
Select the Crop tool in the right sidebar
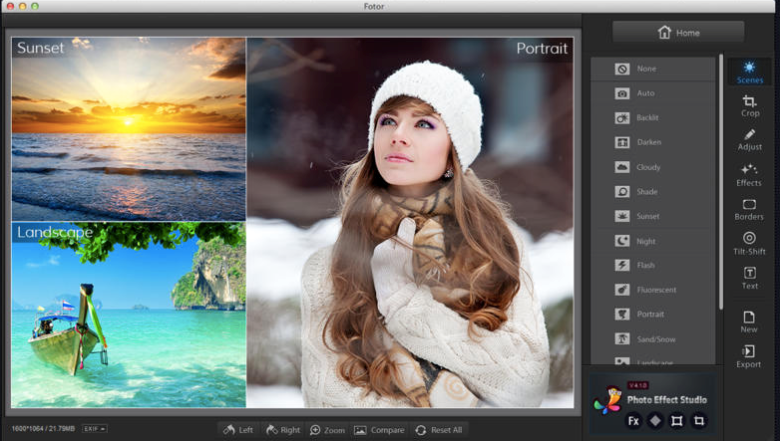[750, 106]
